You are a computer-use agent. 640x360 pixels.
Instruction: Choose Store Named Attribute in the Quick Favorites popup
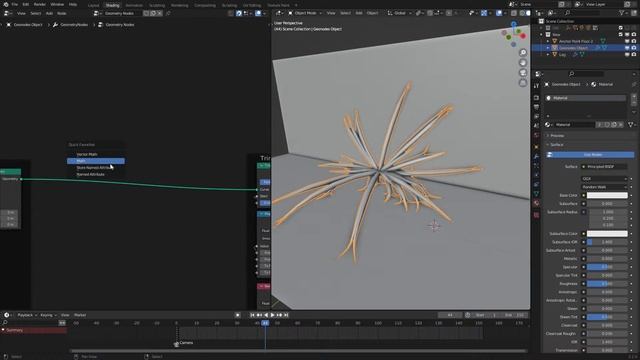[x=96, y=168]
